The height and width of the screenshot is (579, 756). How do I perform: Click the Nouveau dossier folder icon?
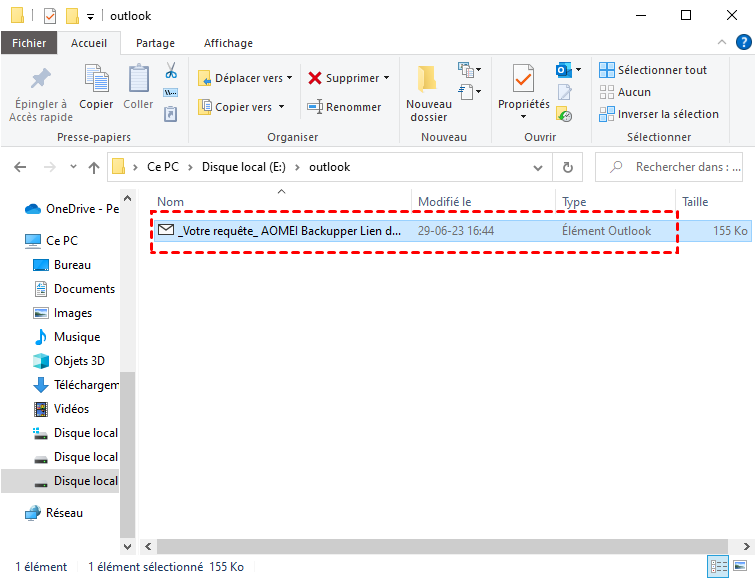[x=428, y=79]
